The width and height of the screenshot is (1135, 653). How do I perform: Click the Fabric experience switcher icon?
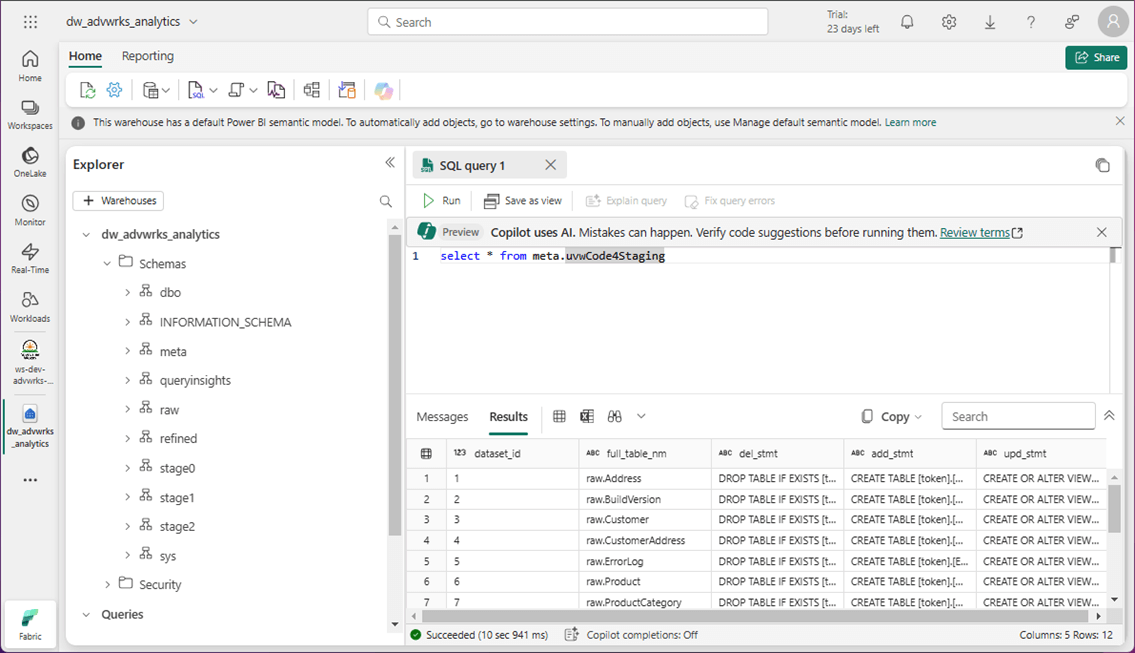[30, 624]
